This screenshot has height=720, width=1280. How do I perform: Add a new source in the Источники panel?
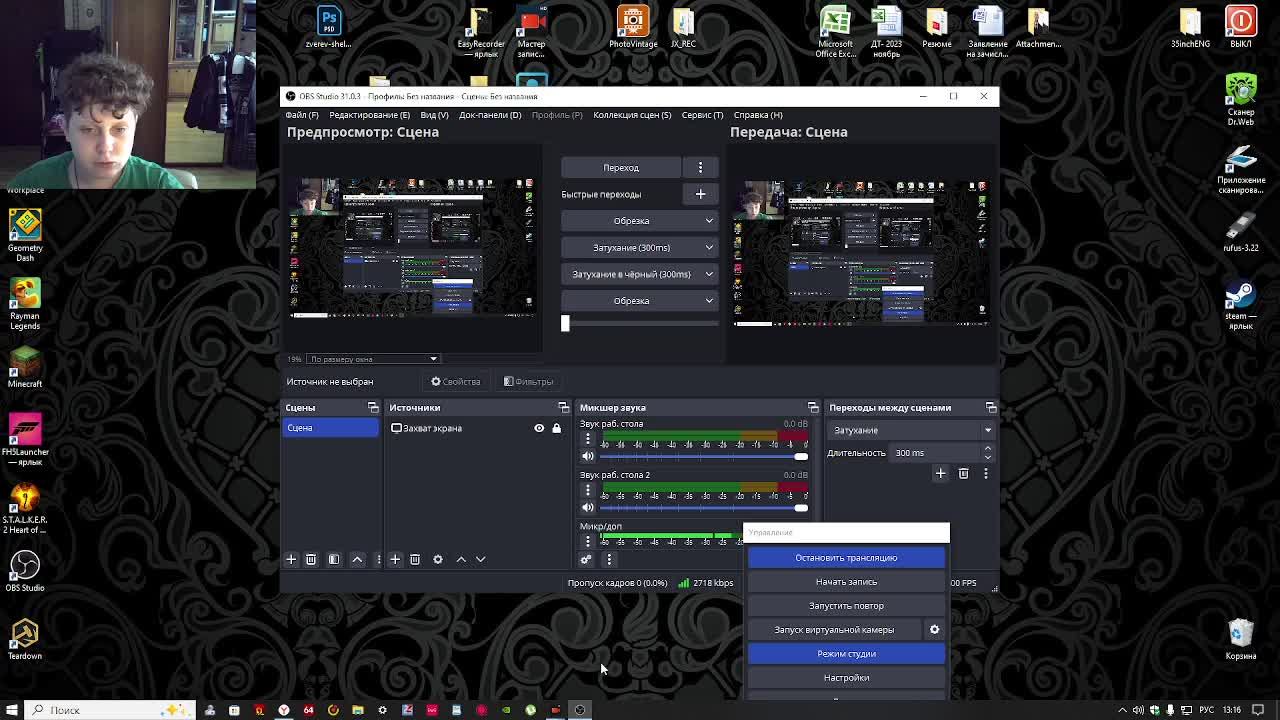(395, 559)
